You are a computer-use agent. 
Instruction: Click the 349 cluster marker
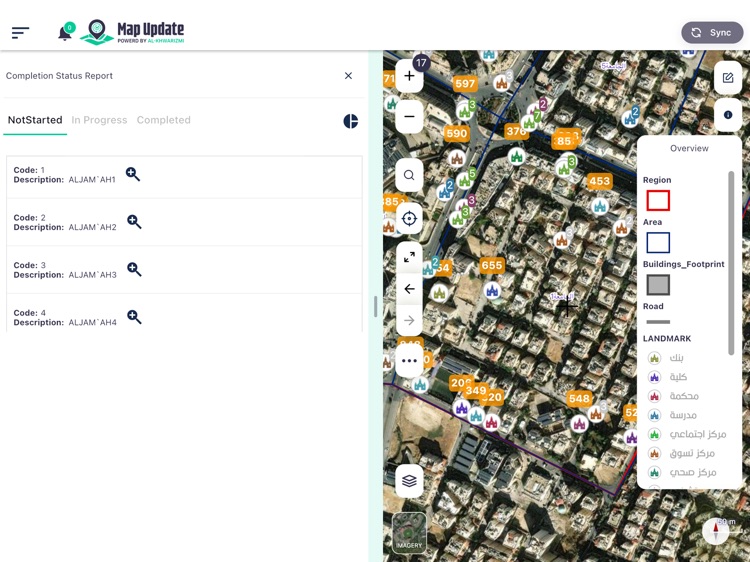tap(475, 390)
